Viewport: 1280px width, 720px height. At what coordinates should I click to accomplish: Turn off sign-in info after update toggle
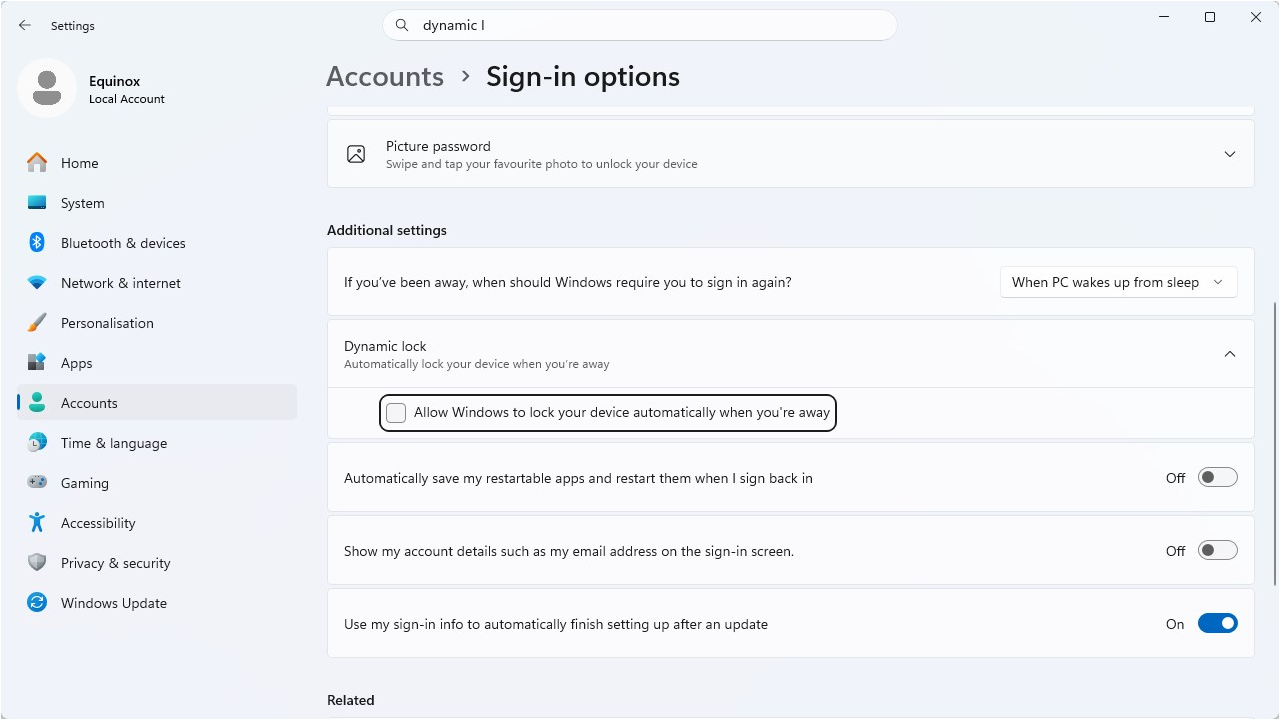tap(1218, 624)
